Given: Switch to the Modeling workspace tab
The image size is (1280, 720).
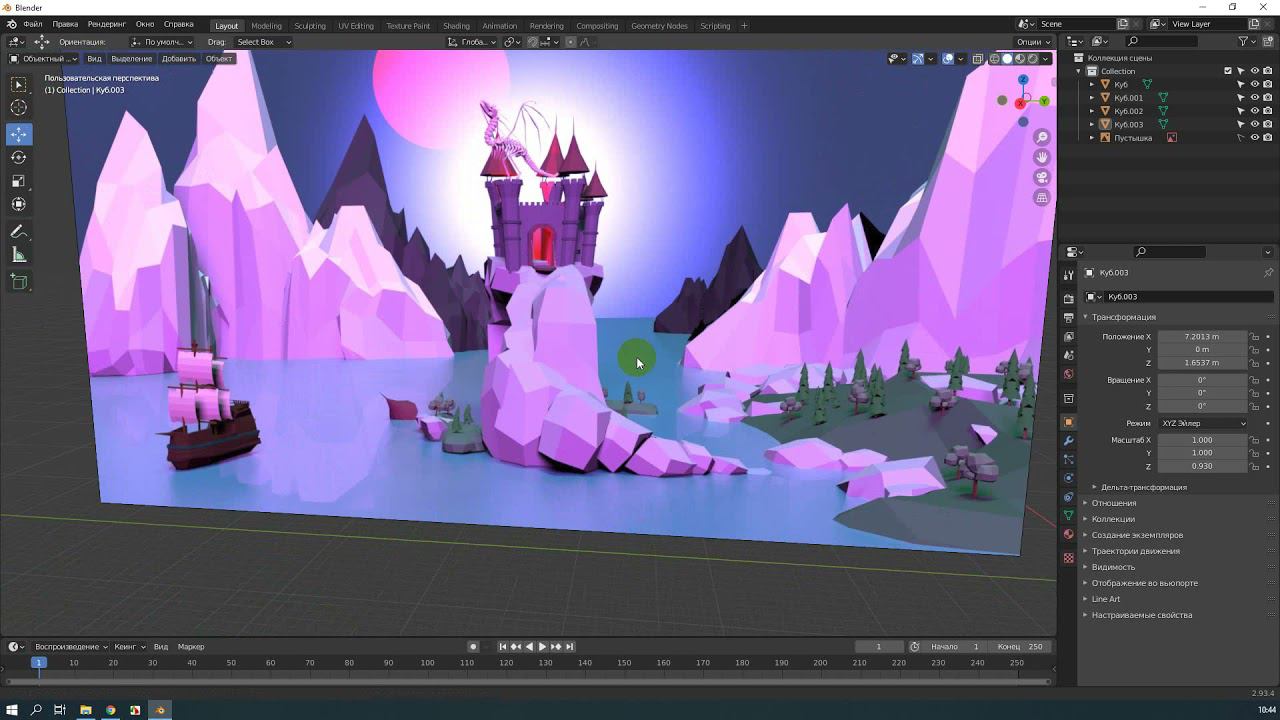Looking at the screenshot, I should [266, 26].
